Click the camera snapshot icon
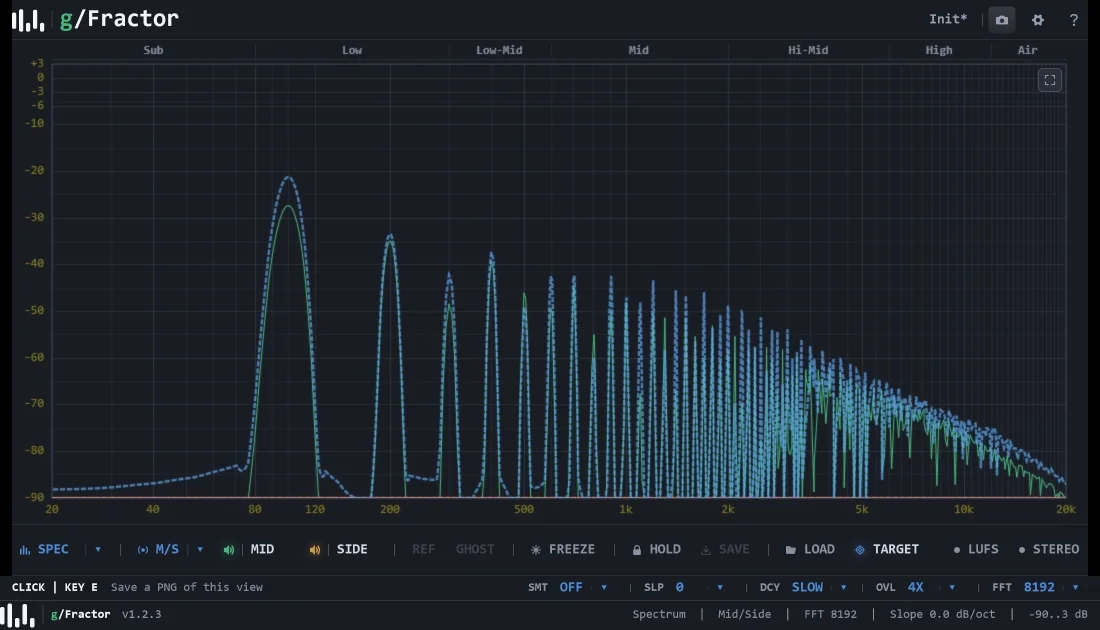 pyautogui.click(x=1002, y=20)
